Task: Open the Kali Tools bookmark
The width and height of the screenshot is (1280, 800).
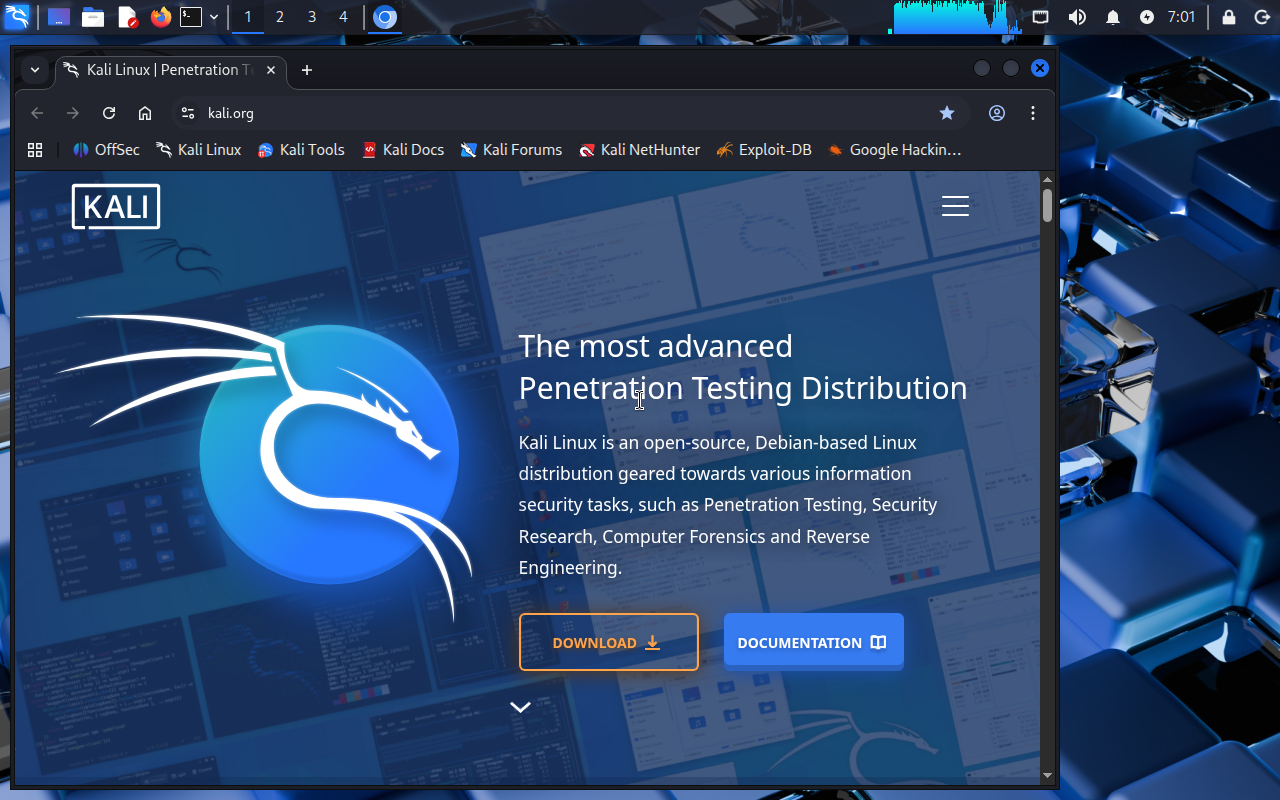Action: tap(301, 150)
